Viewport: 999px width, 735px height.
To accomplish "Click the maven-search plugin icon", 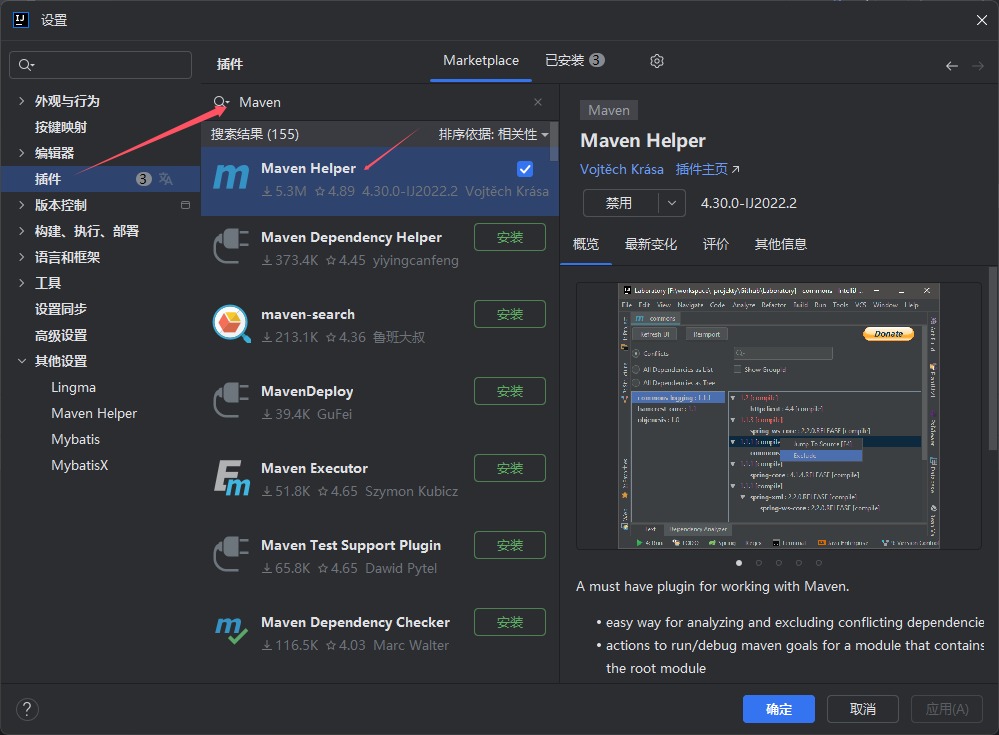I will (231, 324).
